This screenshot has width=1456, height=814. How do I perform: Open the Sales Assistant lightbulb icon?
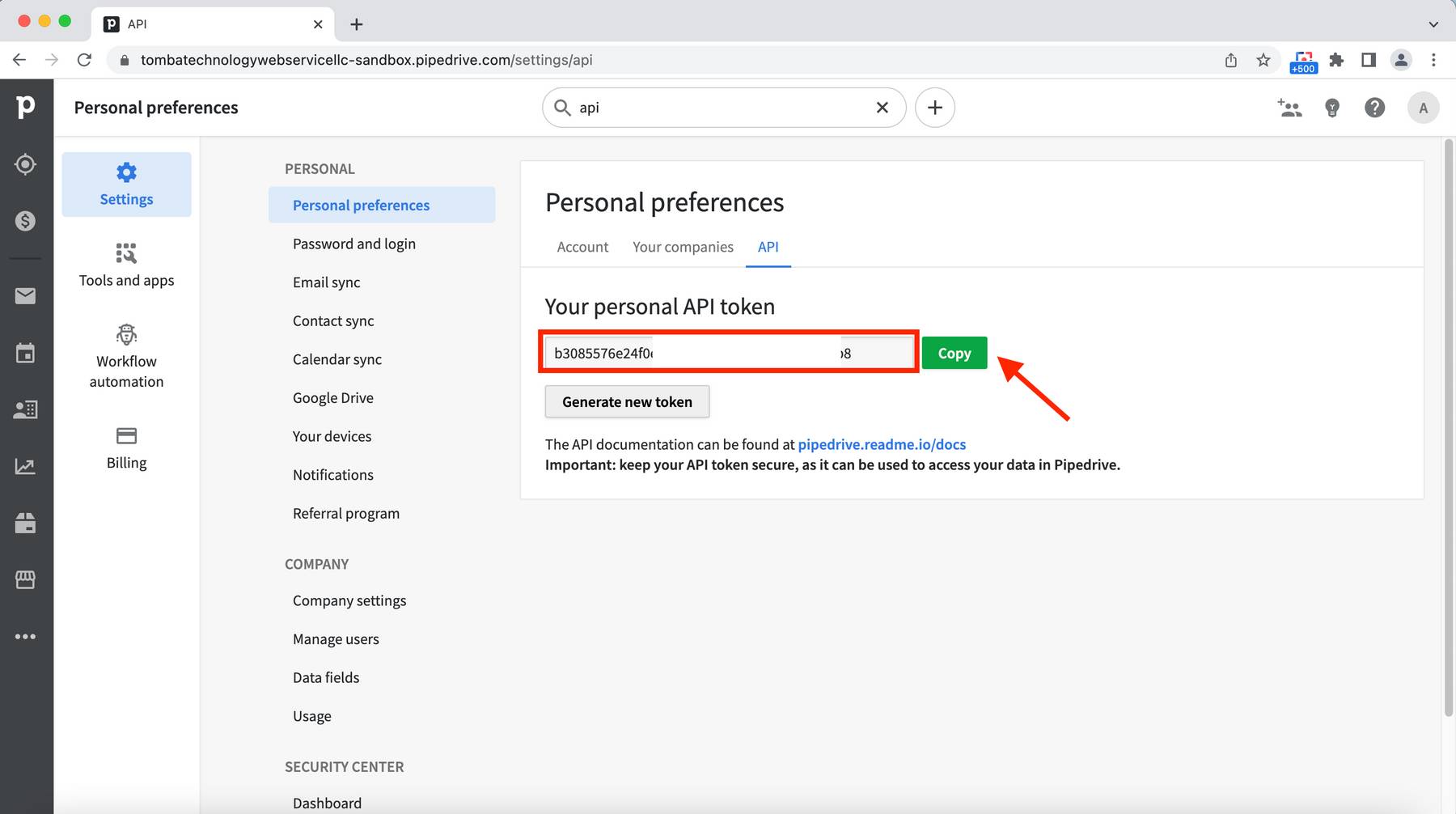1332,108
